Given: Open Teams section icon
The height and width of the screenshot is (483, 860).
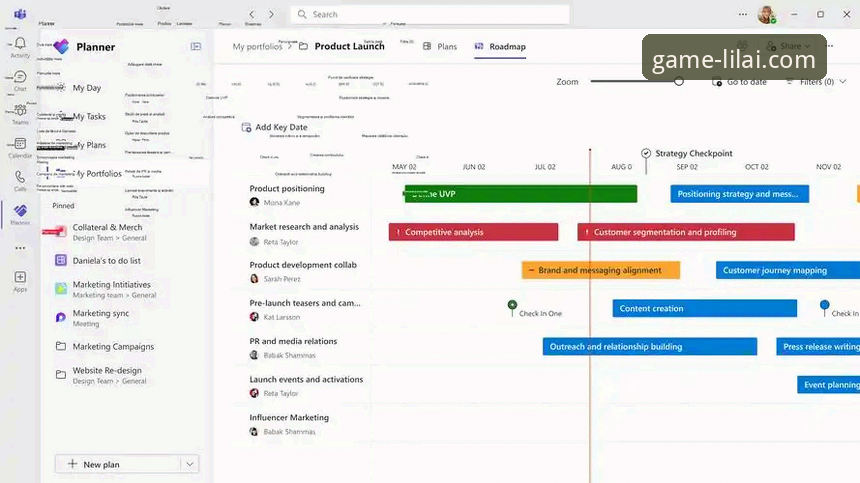Looking at the screenshot, I should [20, 114].
